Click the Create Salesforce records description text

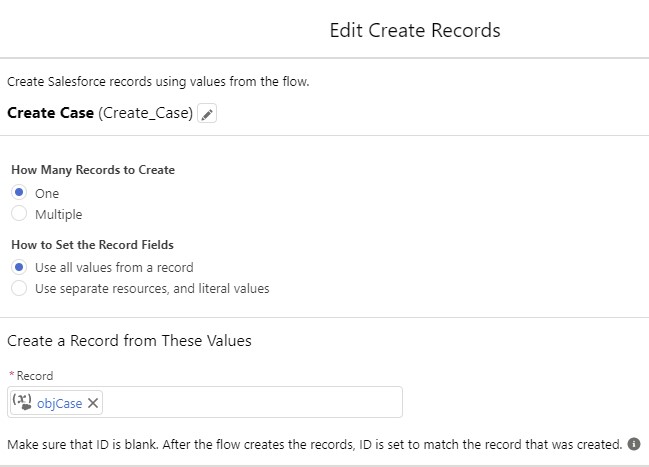158,82
